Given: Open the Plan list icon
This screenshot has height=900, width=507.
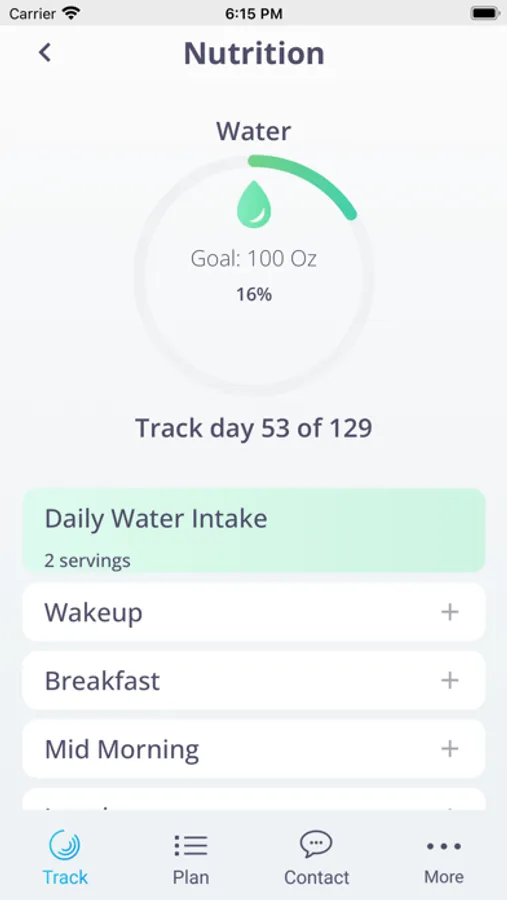Looking at the screenshot, I should (x=191, y=845).
